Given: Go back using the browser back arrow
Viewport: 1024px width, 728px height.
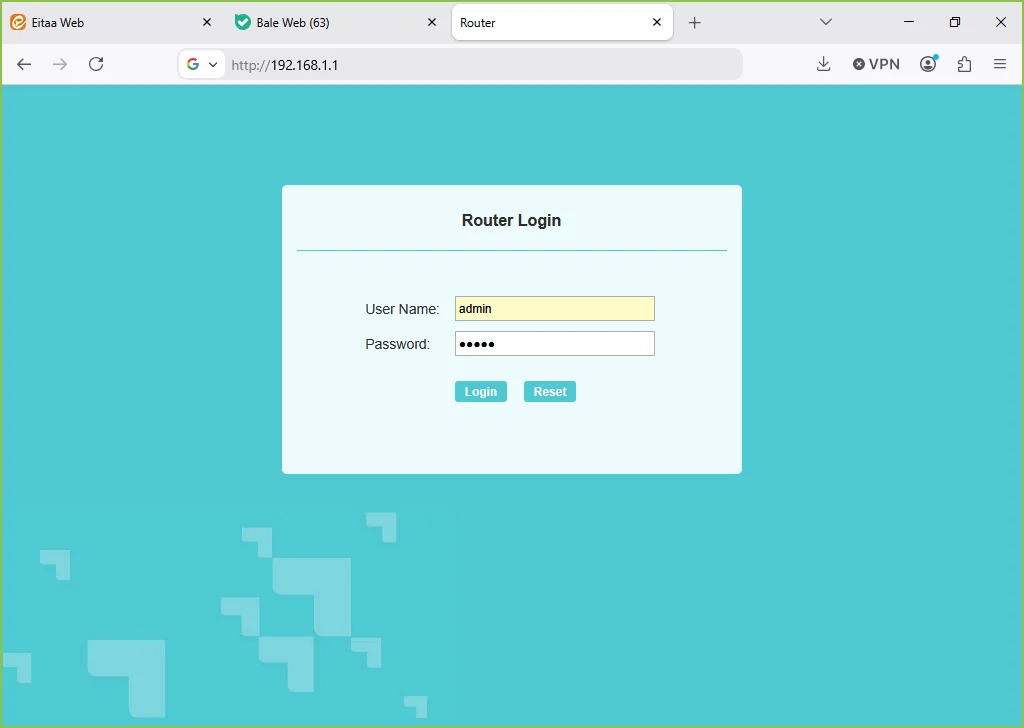Looking at the screenshot, I should [x=24, y=64].
